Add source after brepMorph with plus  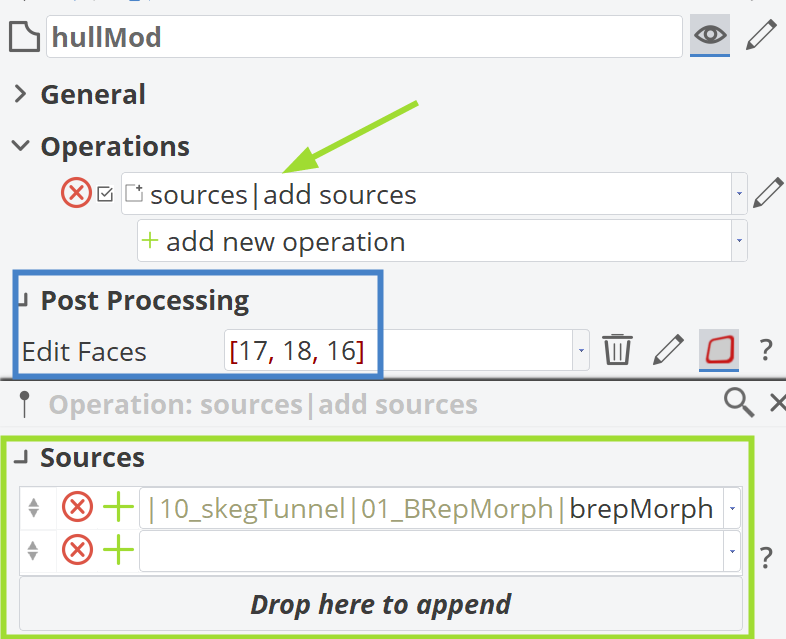(118, 507)
